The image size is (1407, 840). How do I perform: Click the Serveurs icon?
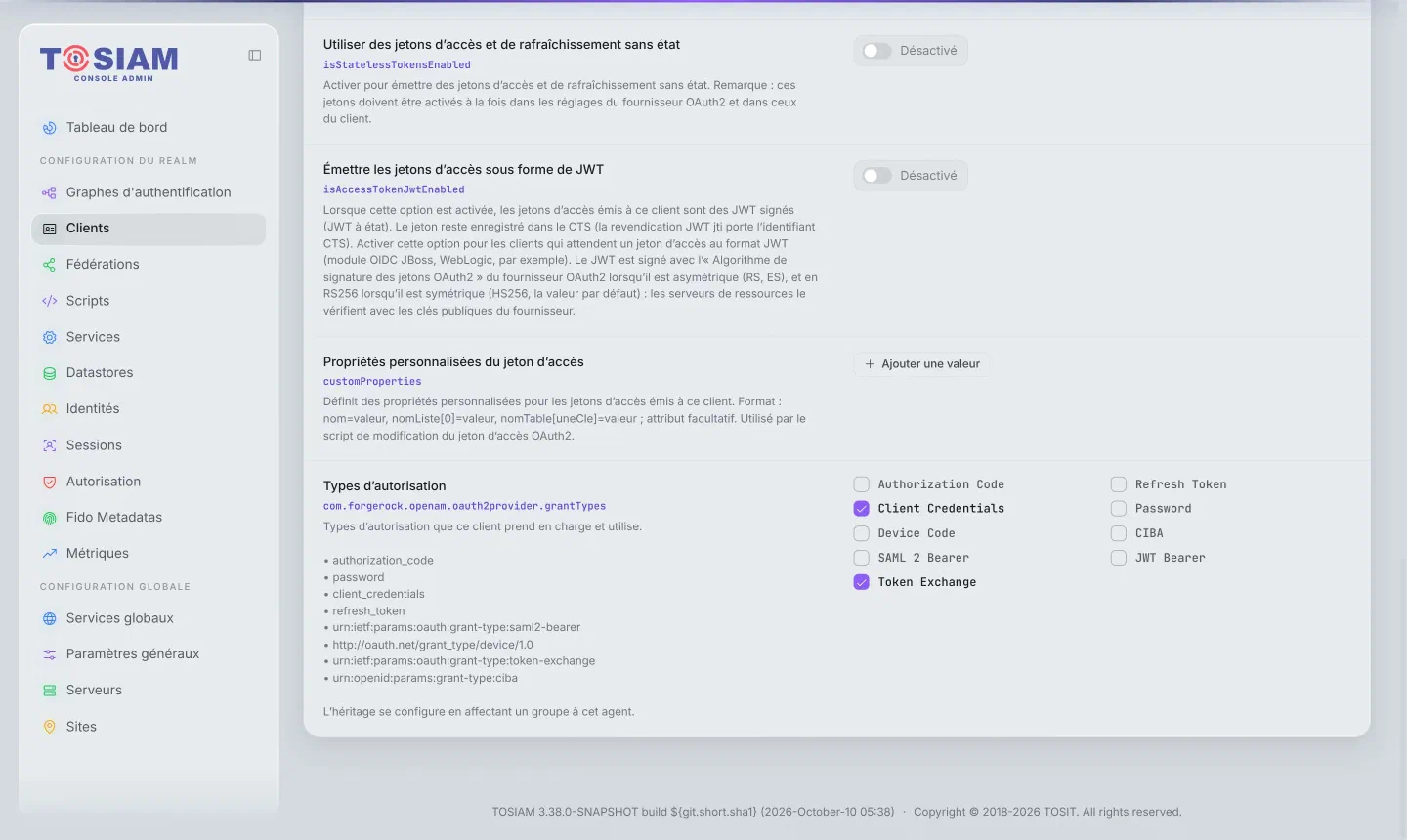50,691
